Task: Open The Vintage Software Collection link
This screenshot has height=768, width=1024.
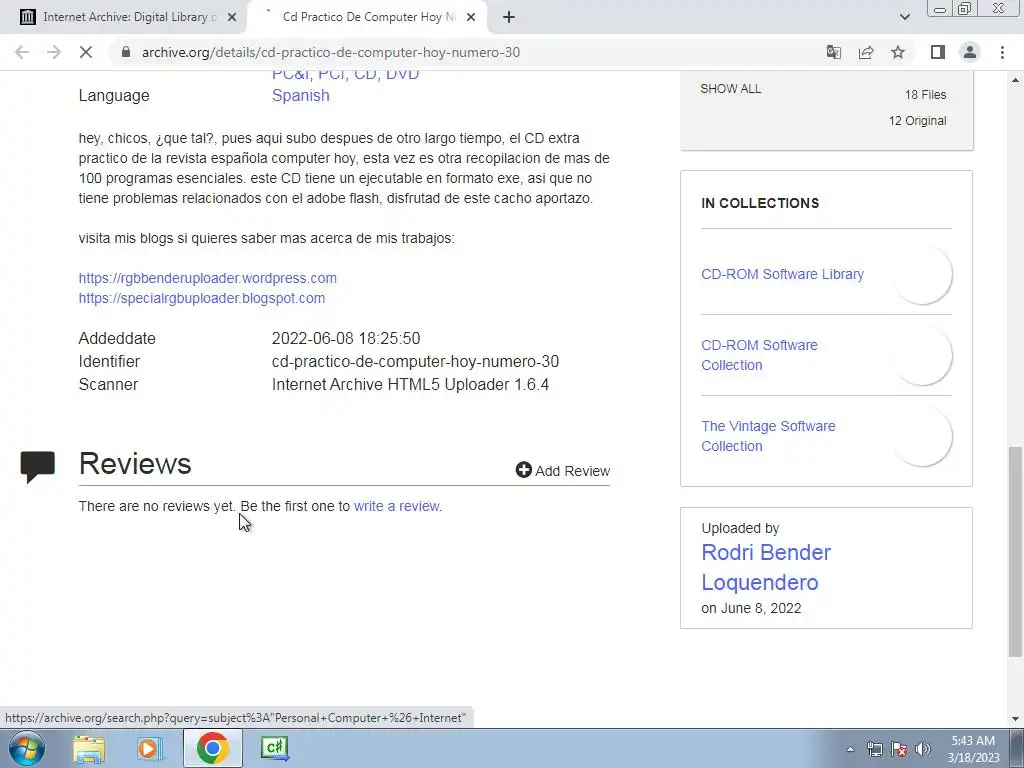Action: (x=768, y=436)
